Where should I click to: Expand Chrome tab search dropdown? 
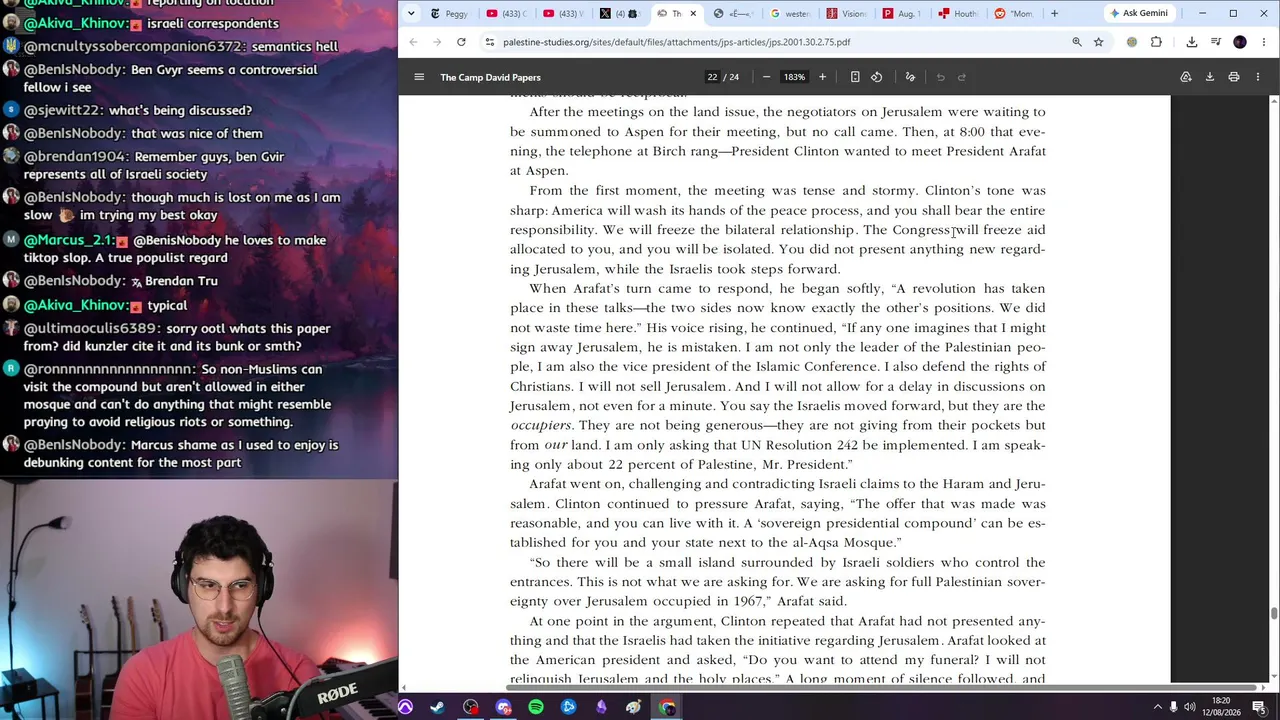411,14
